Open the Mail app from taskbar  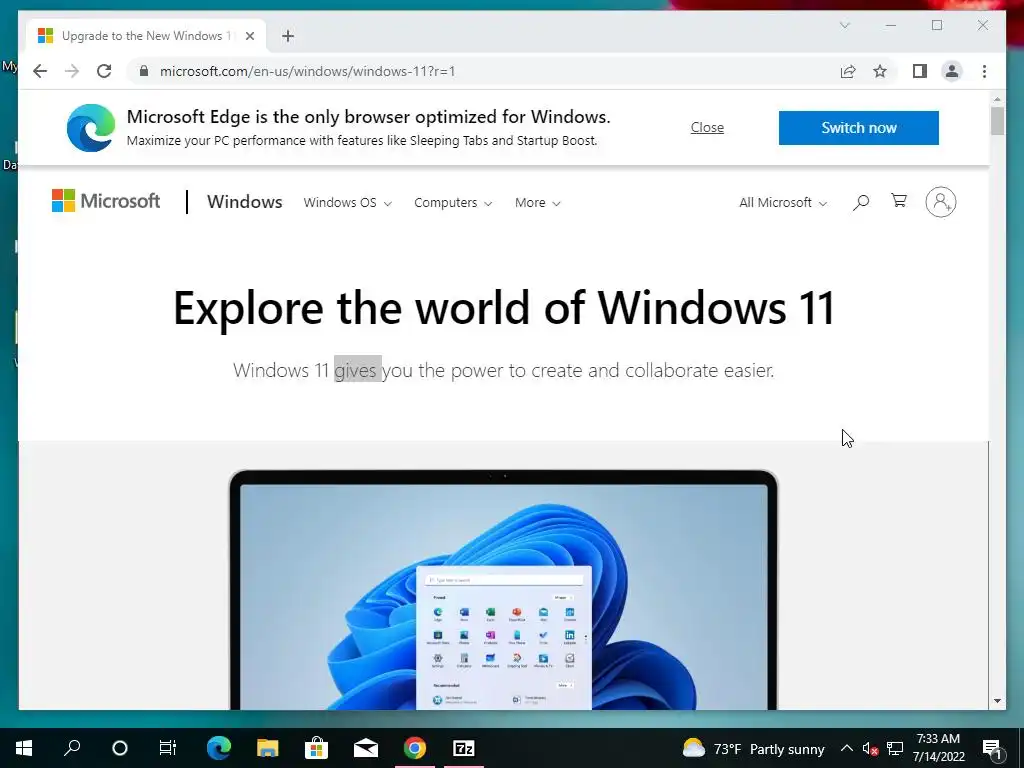366,748
